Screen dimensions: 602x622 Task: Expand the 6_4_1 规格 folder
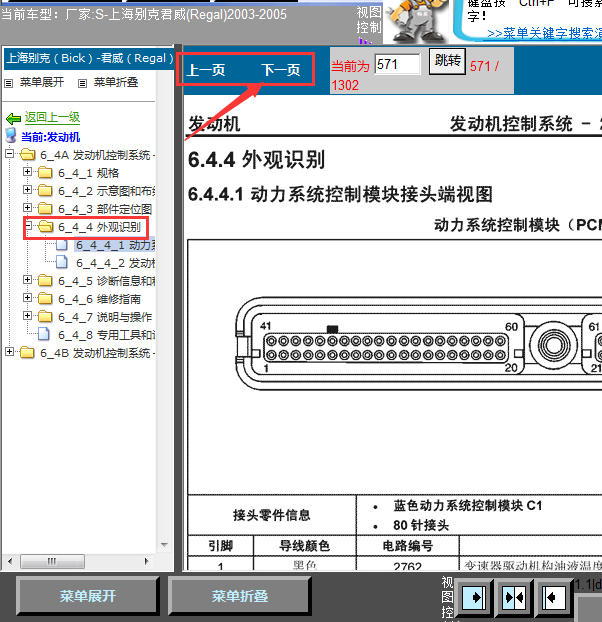(x=27, y=171)
